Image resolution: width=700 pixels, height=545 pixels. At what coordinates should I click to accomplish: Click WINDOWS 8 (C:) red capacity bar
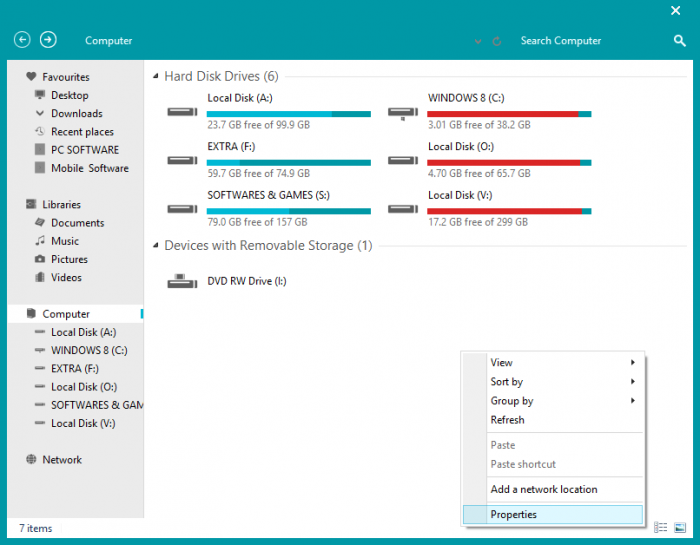pos(509,114)
